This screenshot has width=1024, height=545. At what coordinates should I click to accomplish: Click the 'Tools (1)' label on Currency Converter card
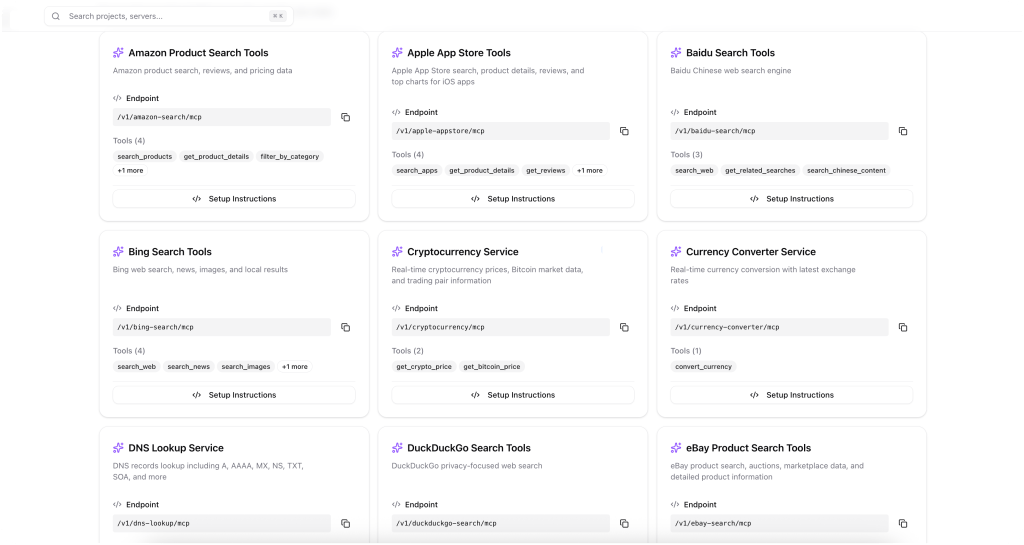tap(686, 351)
